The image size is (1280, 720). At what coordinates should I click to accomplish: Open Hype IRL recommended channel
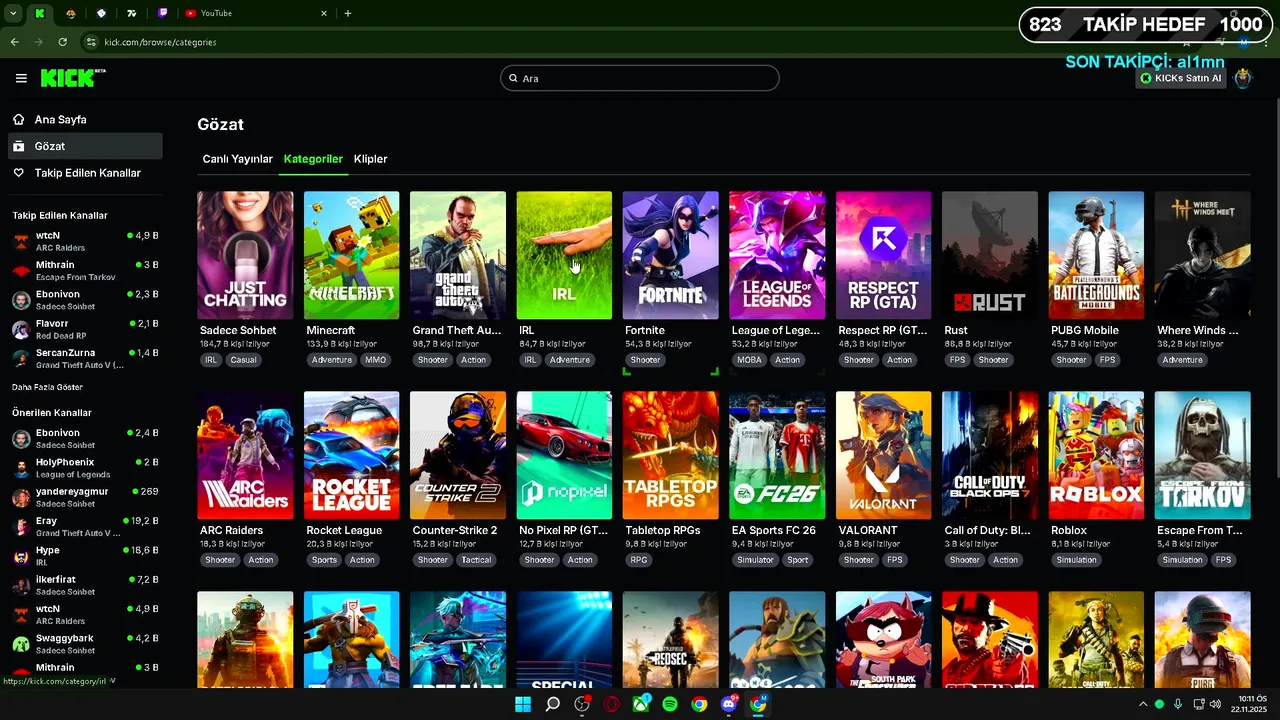pyautogui.click(x=84, y=556)
